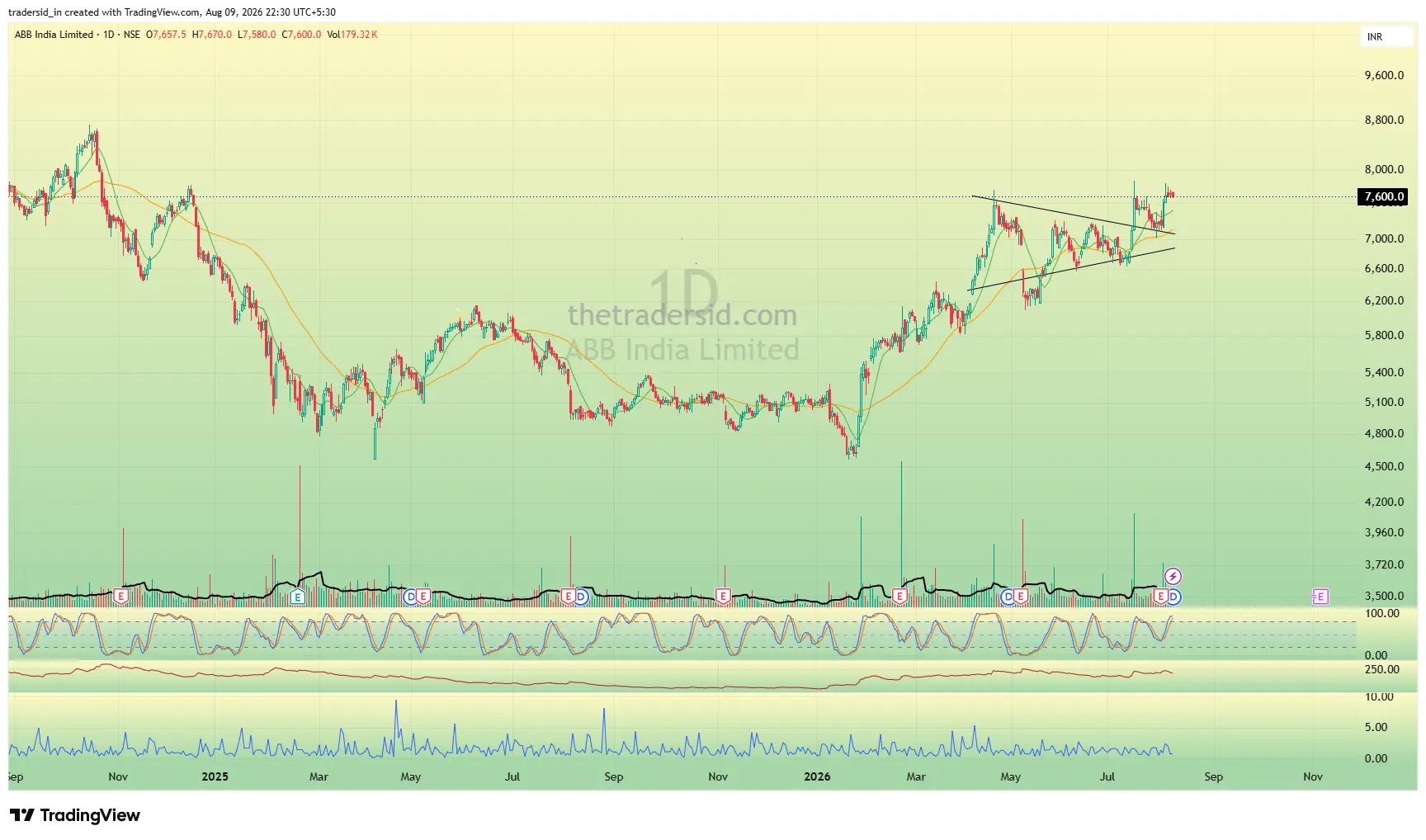Click the latest red earnings E marker, August 2026
Screen dimensions: 1426x840
pyautogui.click(x=1161, y=596)
